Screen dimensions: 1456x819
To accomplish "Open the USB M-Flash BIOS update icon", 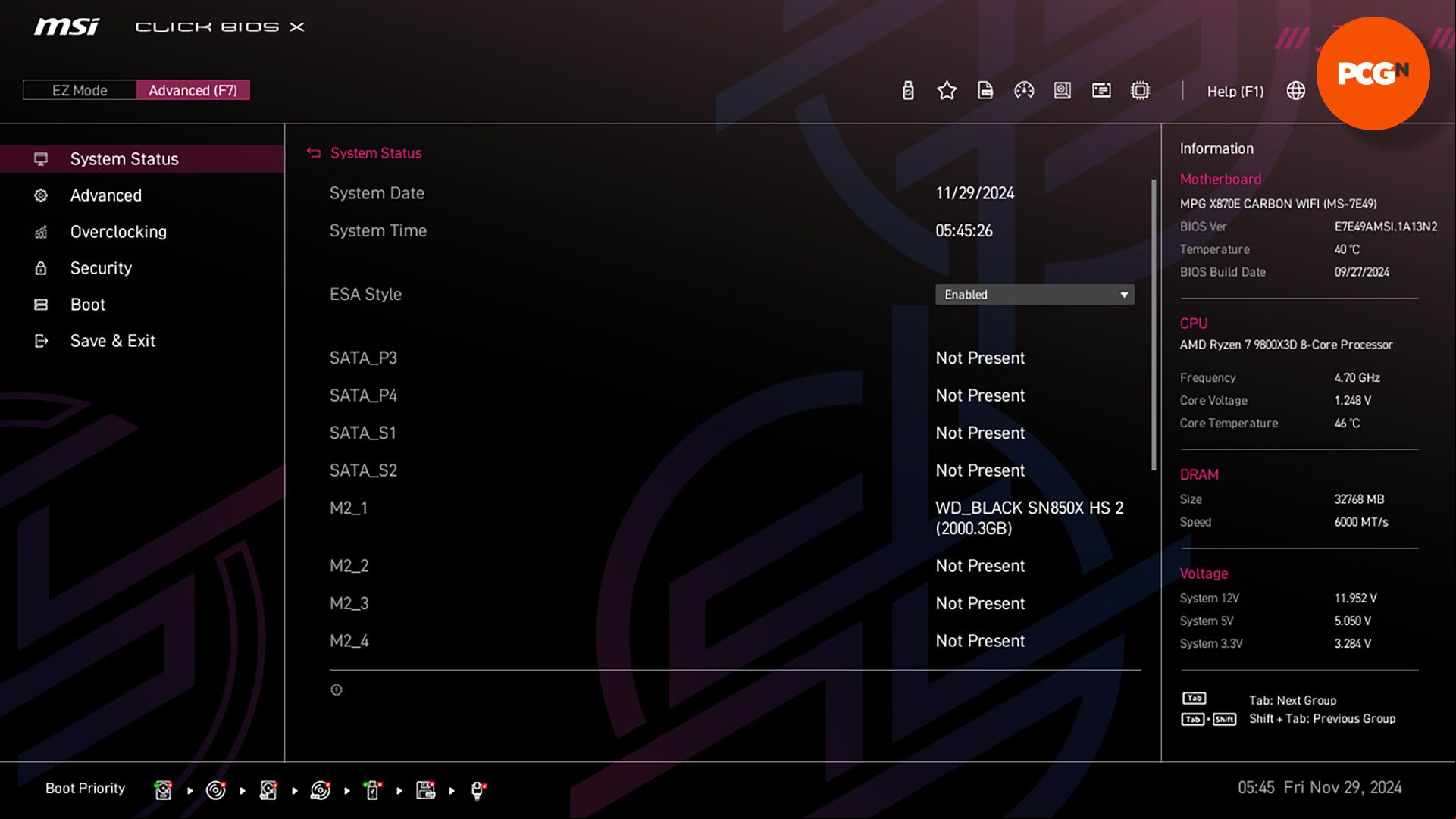I will pyautogui.click(x=908, y=91).
